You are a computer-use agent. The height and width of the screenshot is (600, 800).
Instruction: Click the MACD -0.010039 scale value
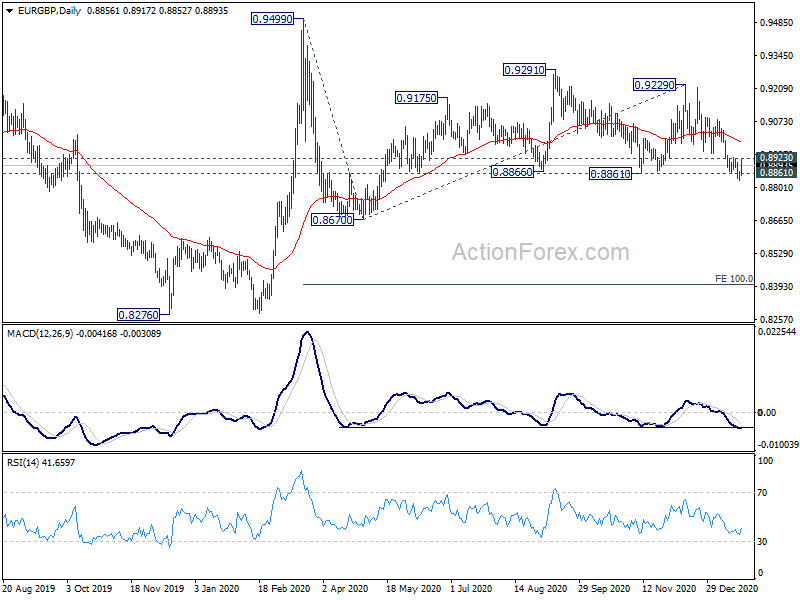[x=778, y=445]
